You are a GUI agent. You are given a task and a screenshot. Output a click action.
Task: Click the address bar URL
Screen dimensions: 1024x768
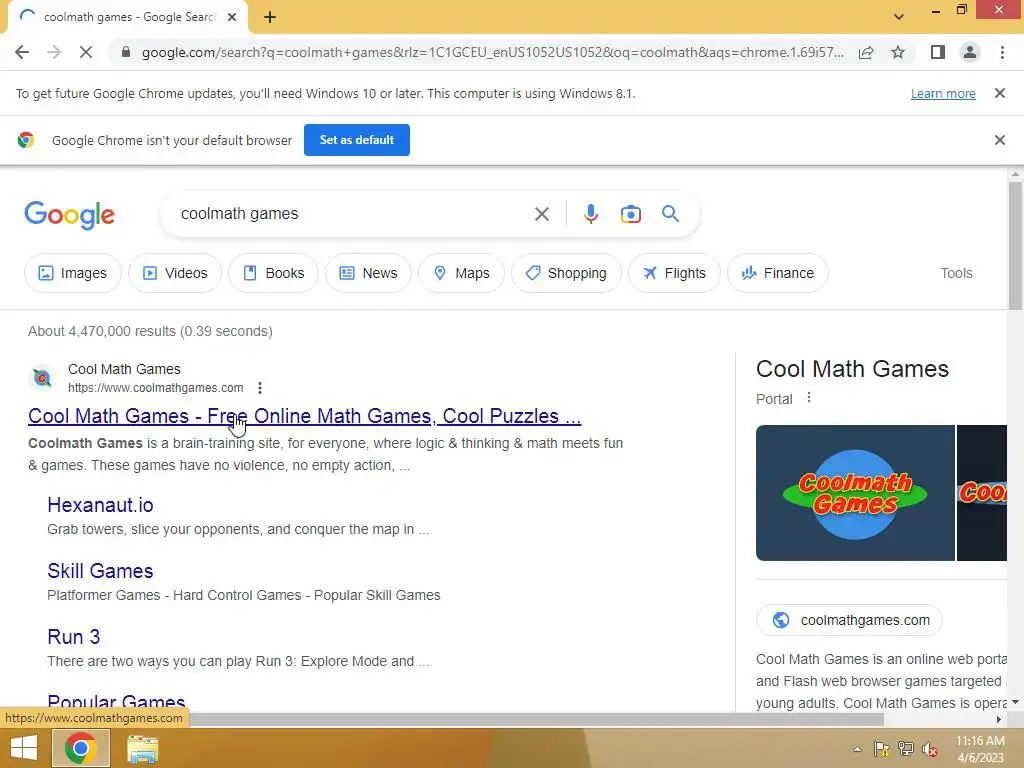[x=492, y=52]
